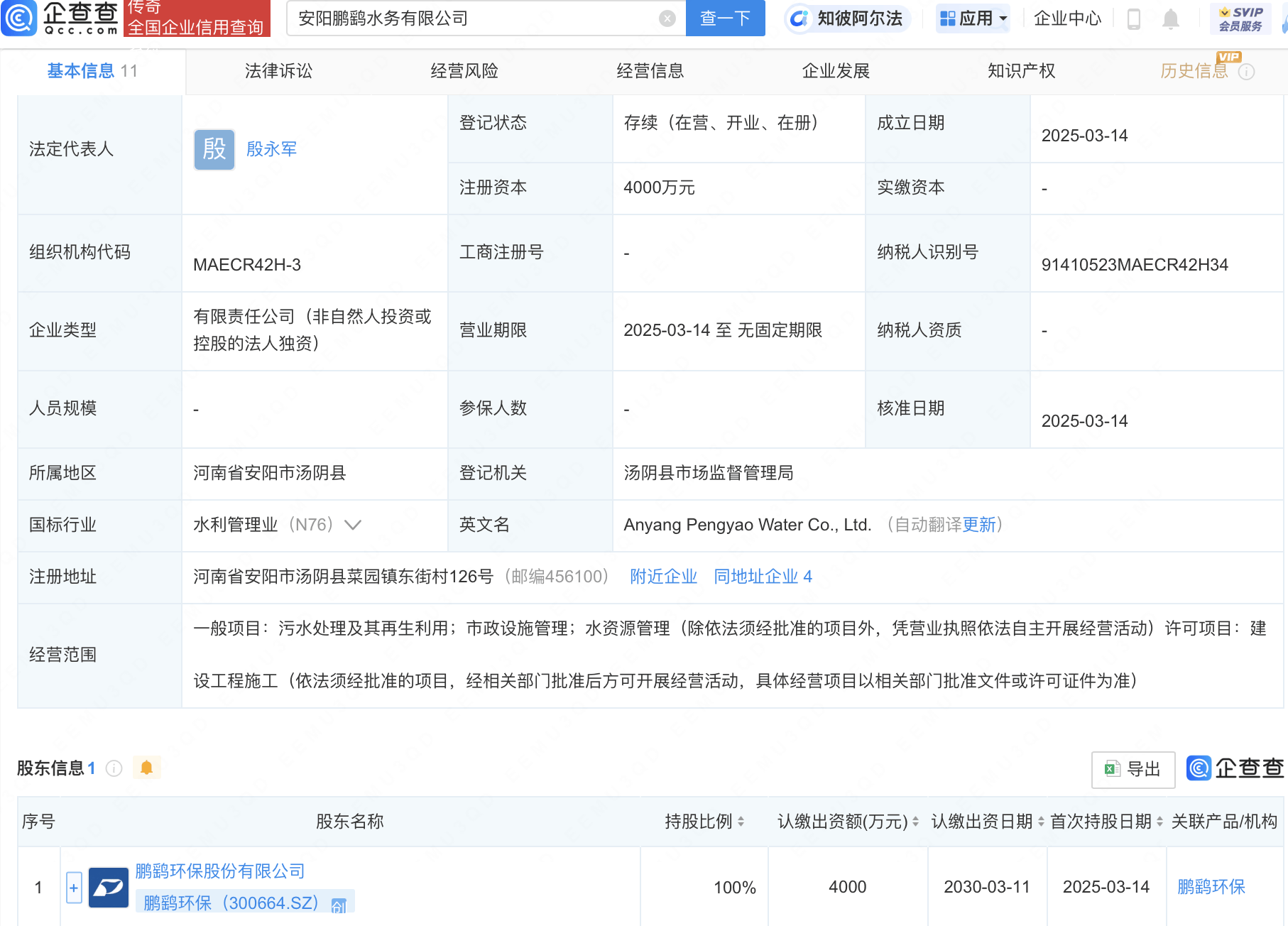Click the 全国企业信用查询 banner
This screenshot has height=926, width=1288.
[197, 18]
